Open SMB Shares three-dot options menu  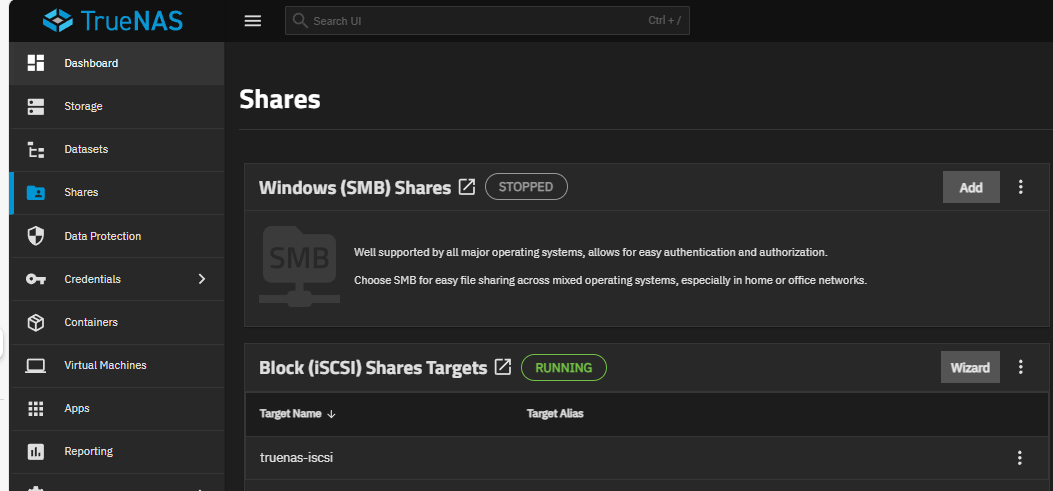coord(1021,187)
